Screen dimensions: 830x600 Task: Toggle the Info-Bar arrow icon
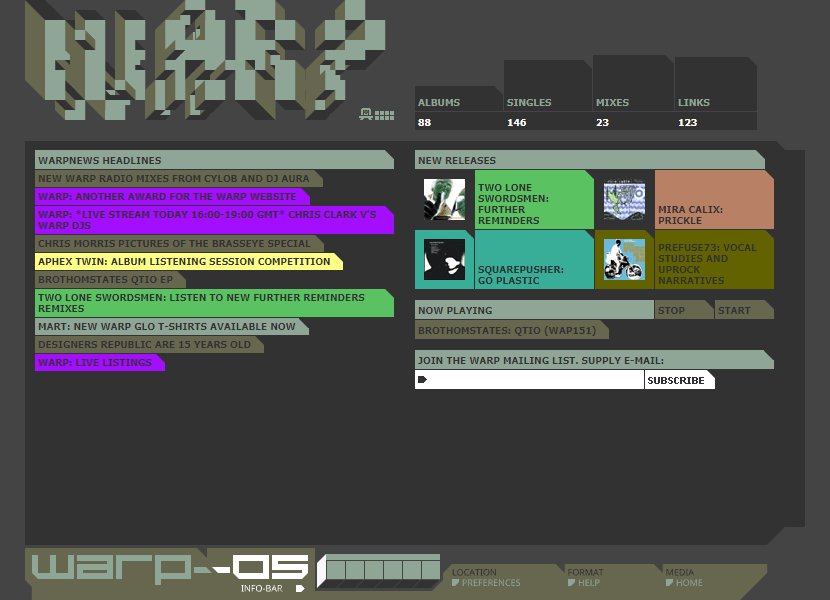300,588
